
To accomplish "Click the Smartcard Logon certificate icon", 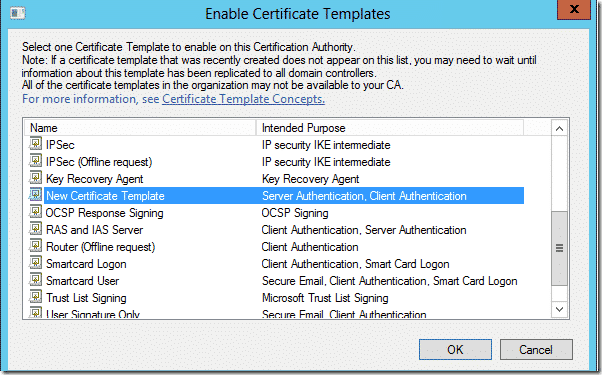I will [x=35, y=263].
